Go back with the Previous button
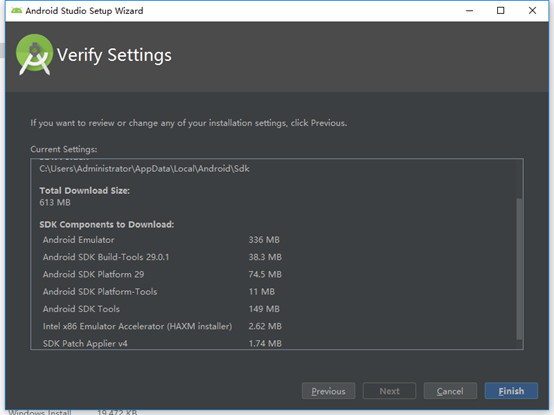This screenshot has width=554, height=415. click(328, 391)
